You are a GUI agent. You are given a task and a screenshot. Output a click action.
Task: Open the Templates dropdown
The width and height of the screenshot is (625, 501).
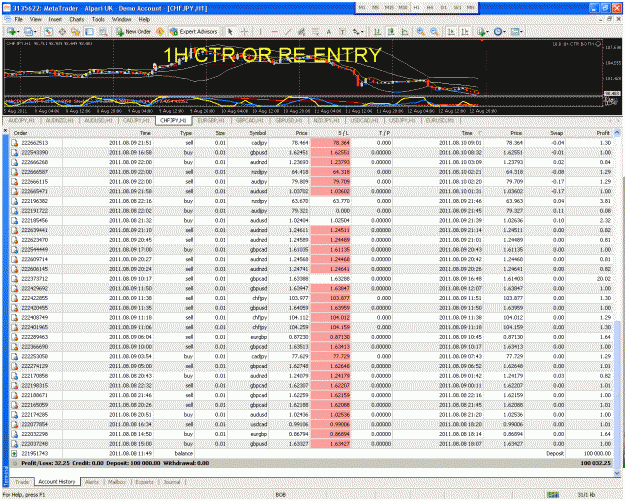517,31
